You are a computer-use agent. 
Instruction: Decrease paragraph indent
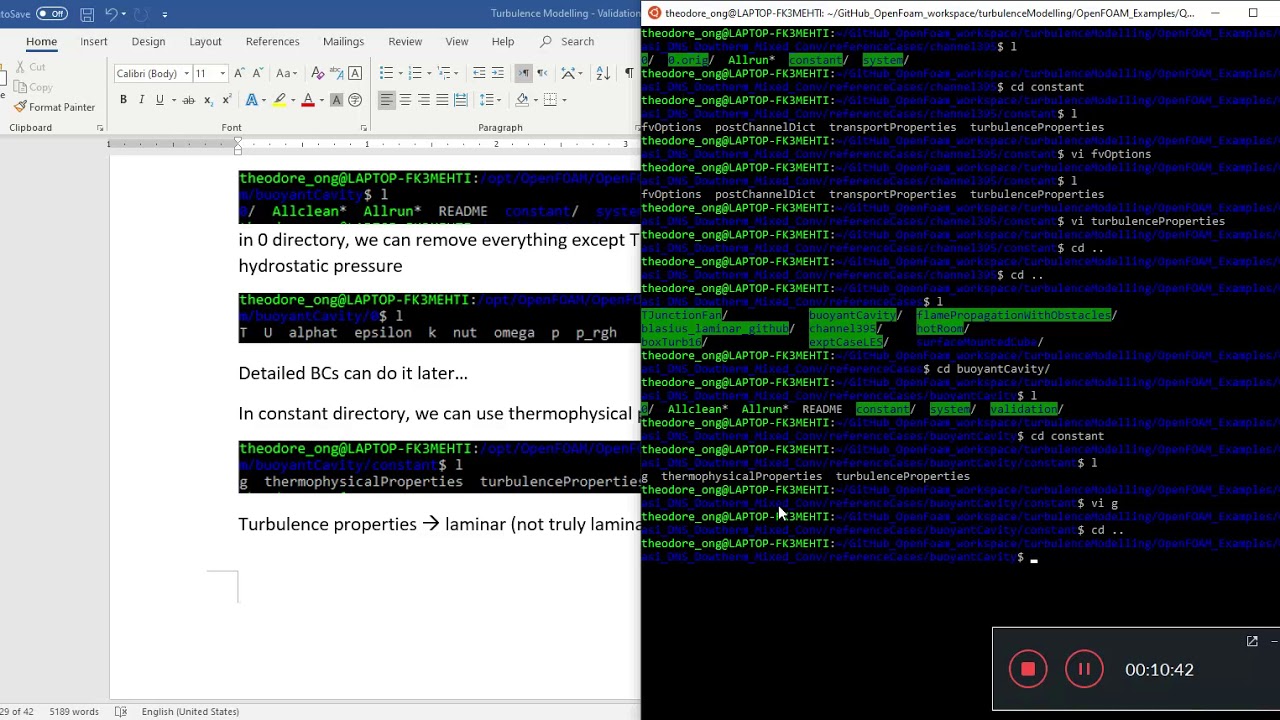click(479, 73)
